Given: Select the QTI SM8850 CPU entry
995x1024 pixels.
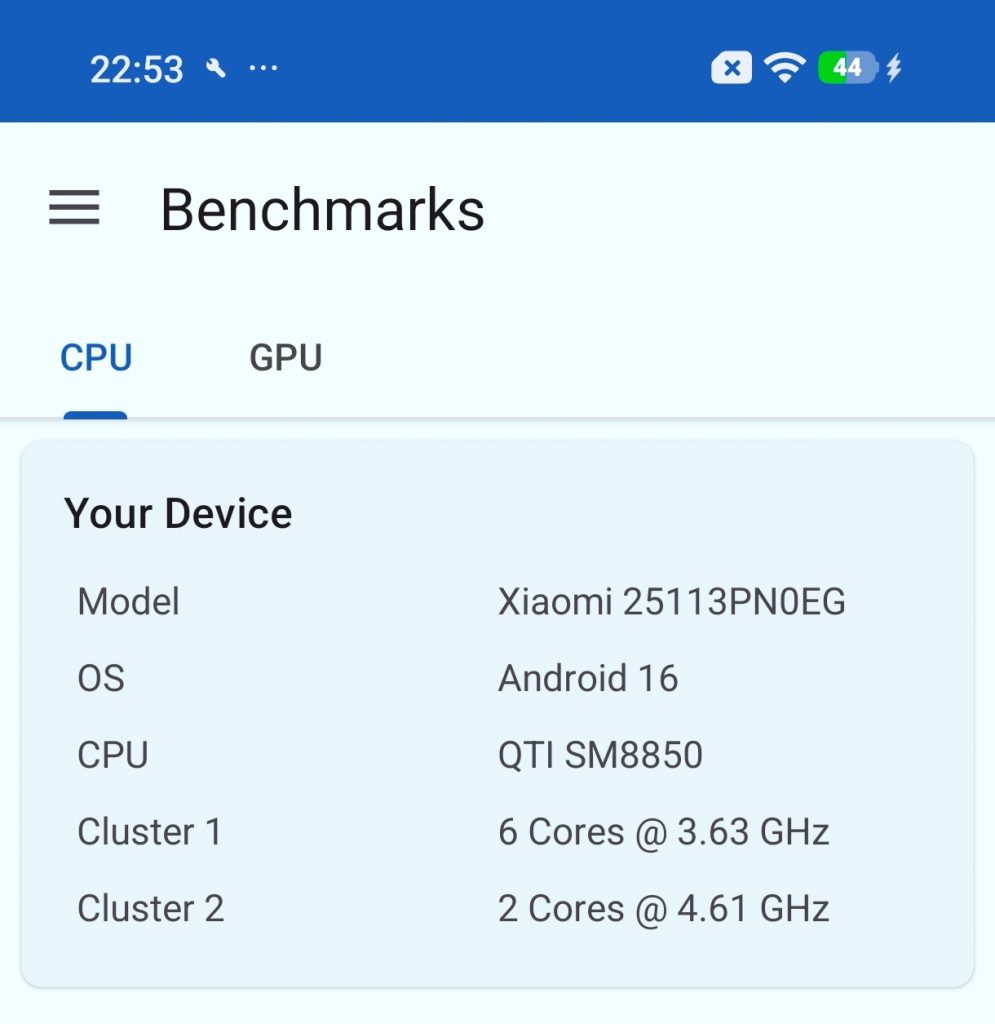Looking at the screenshot, I should click(x=600, y=755).
